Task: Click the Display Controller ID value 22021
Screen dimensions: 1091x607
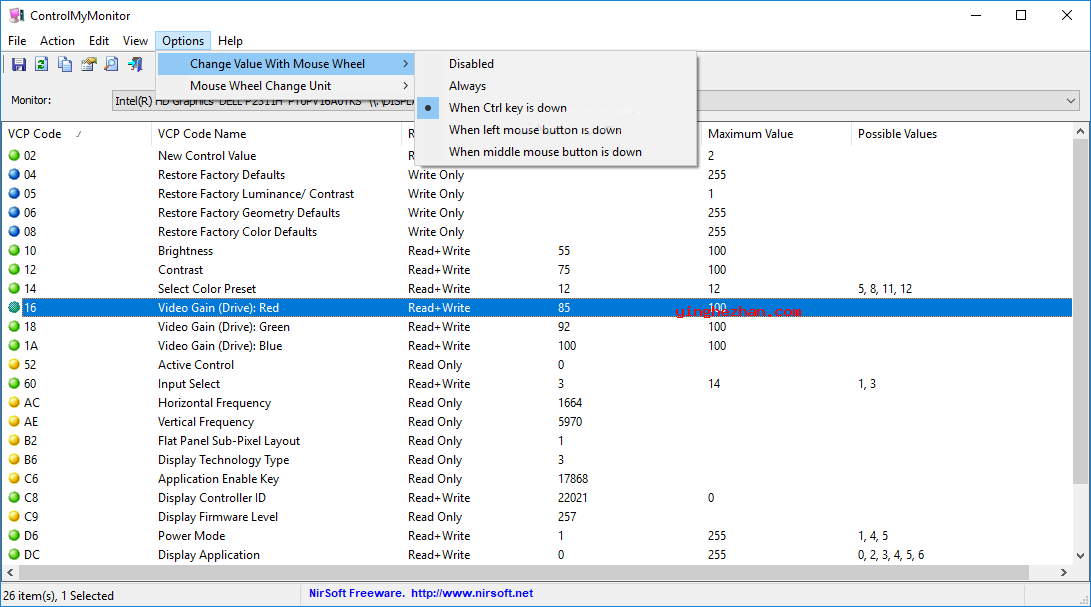Action: point(573,498)
